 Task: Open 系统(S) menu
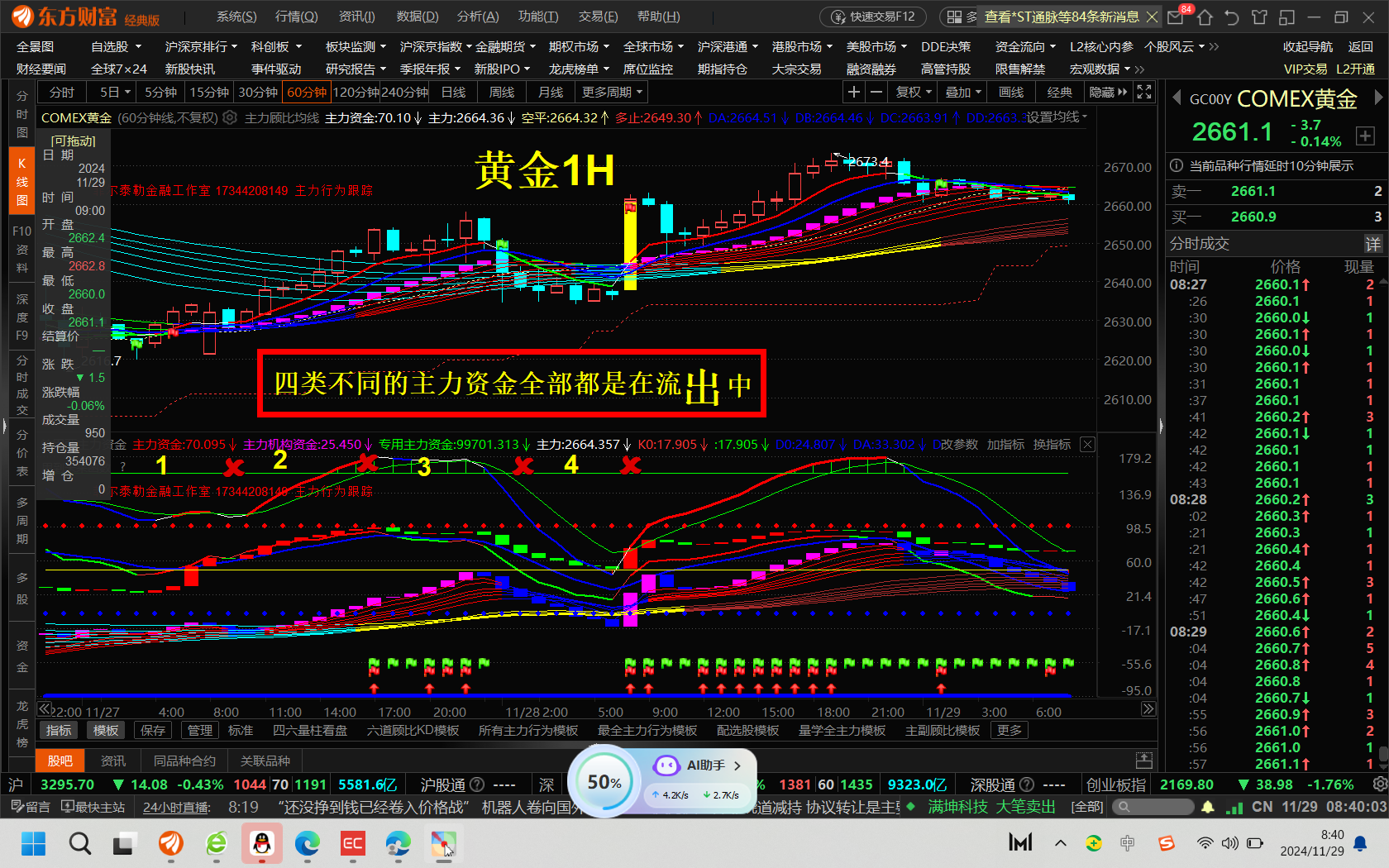tap(236, 17)
